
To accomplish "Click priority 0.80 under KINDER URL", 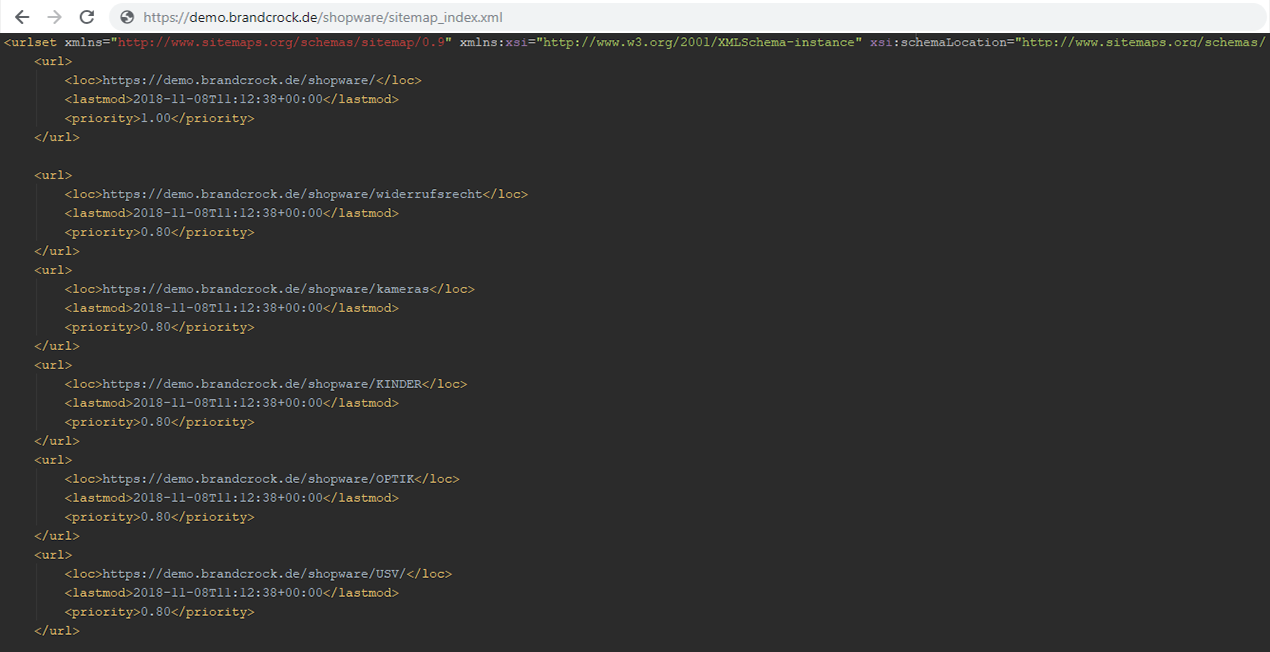I will coord(157,422).
